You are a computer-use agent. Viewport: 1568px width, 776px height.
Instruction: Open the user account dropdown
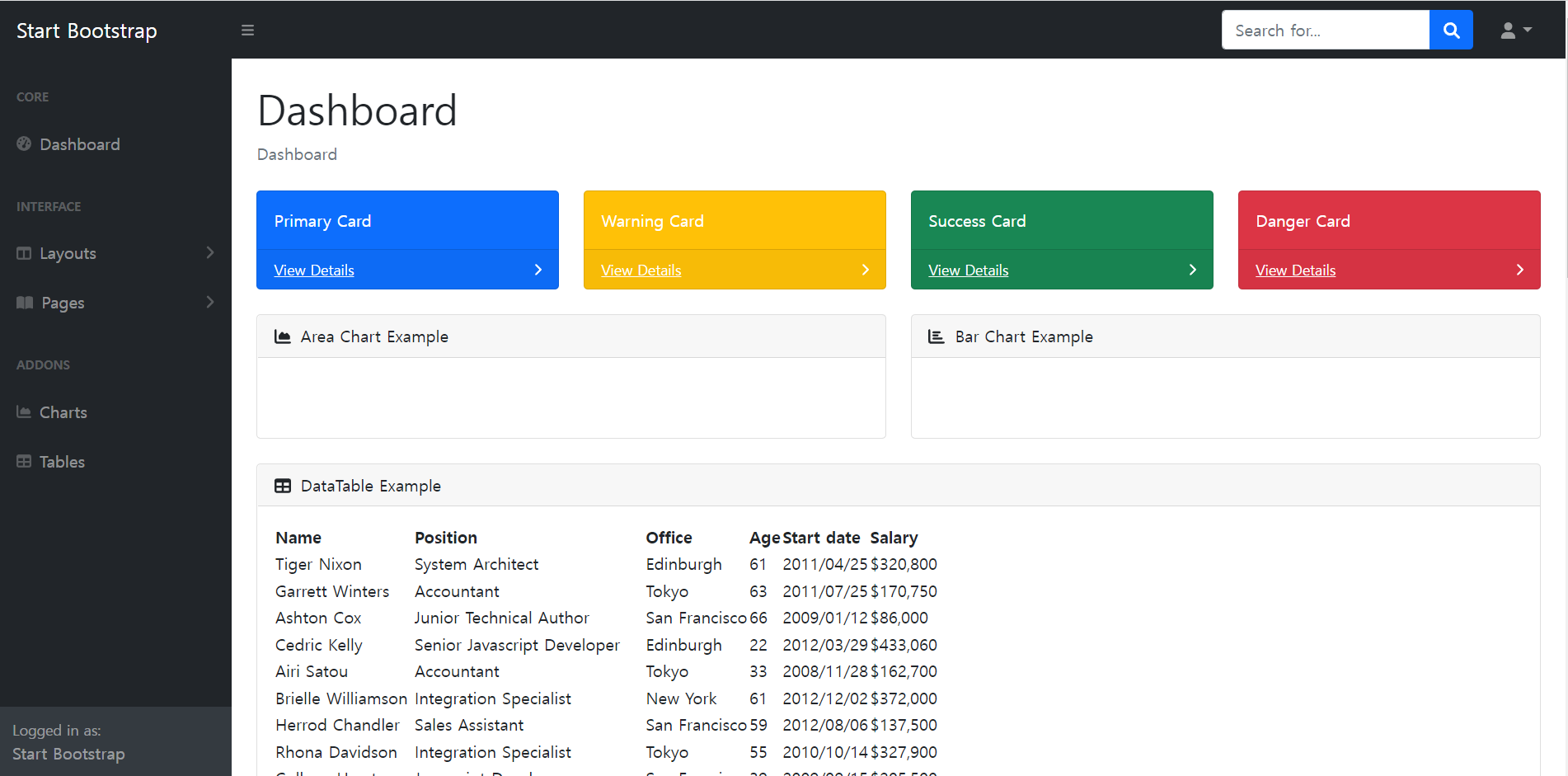tap(1516, 31)
